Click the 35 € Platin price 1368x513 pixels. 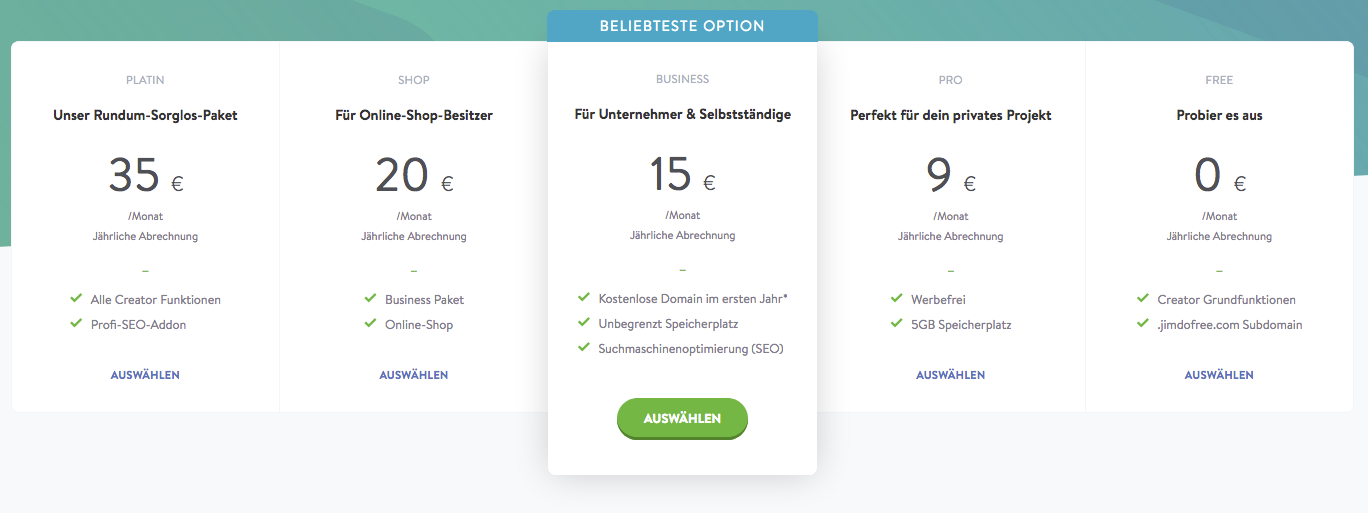145,176
